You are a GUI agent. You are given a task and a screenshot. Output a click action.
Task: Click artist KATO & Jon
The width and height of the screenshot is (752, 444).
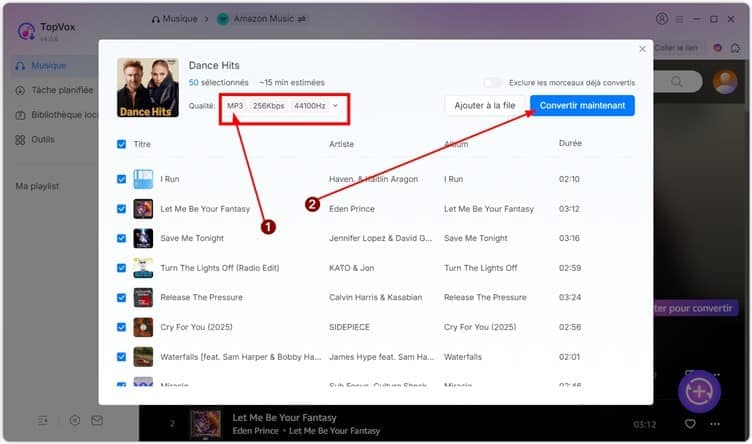pyautogui.click(x=352, y=268)
